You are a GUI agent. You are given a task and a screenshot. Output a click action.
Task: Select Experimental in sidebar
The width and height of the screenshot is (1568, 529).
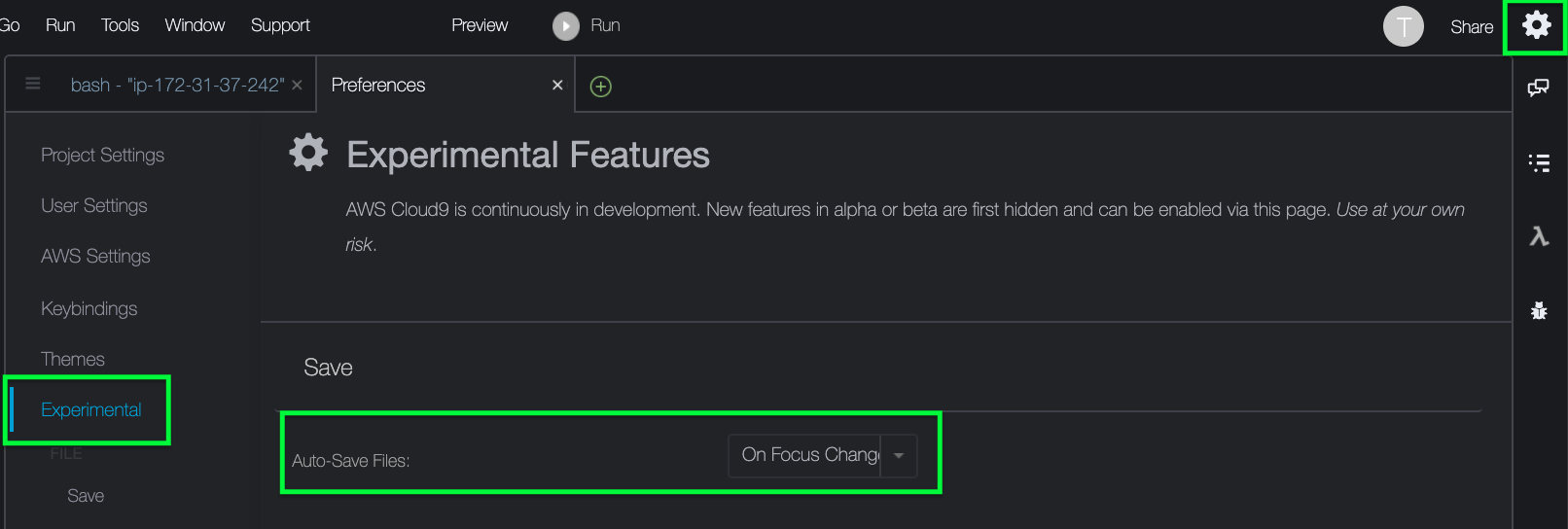(90, 410)
